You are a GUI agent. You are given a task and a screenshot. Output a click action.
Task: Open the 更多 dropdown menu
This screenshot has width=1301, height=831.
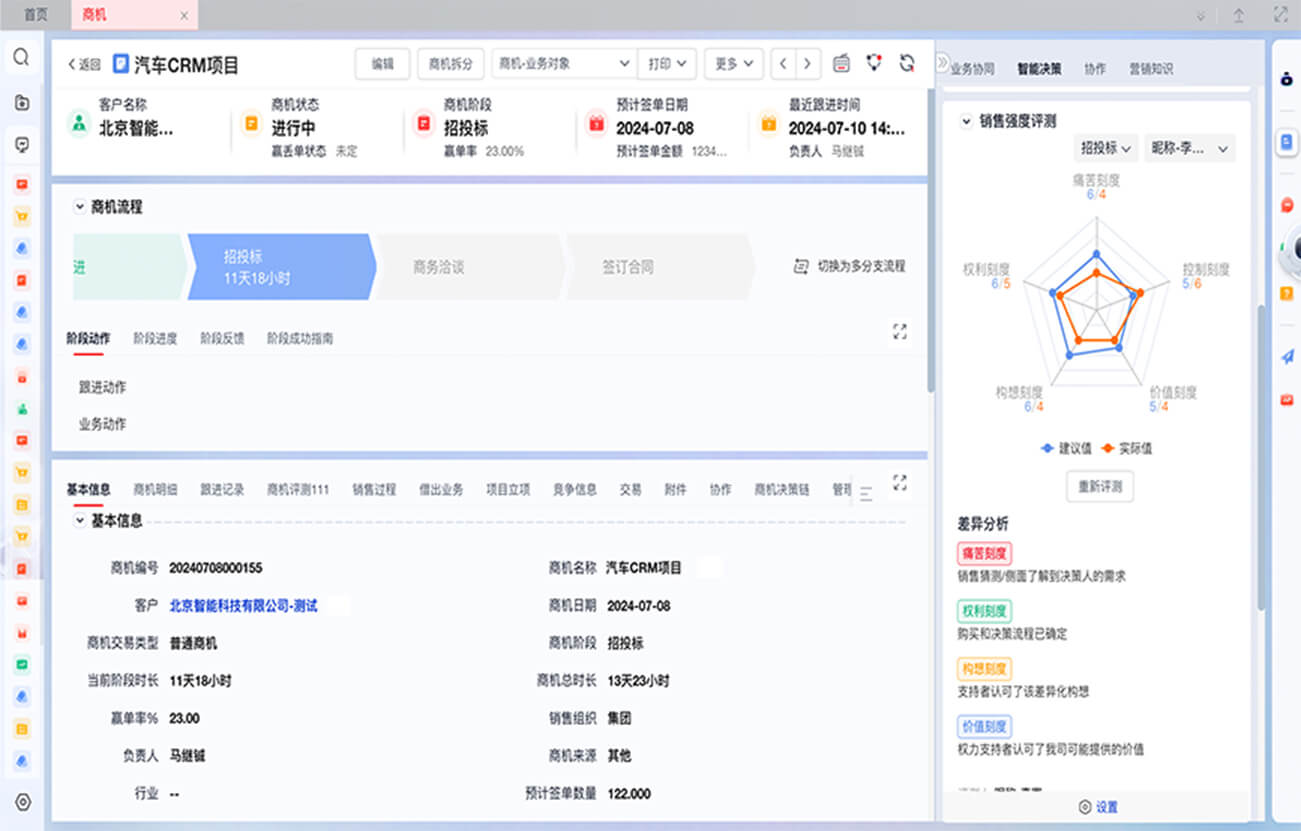733,64
